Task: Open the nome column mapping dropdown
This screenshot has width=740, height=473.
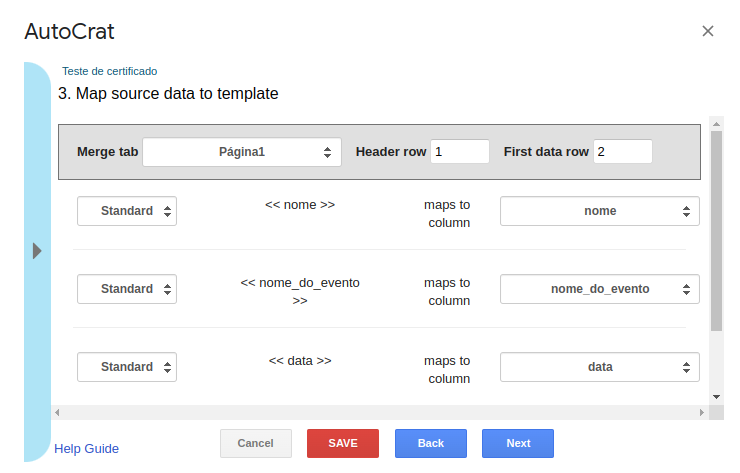Action: pos(599,211)
